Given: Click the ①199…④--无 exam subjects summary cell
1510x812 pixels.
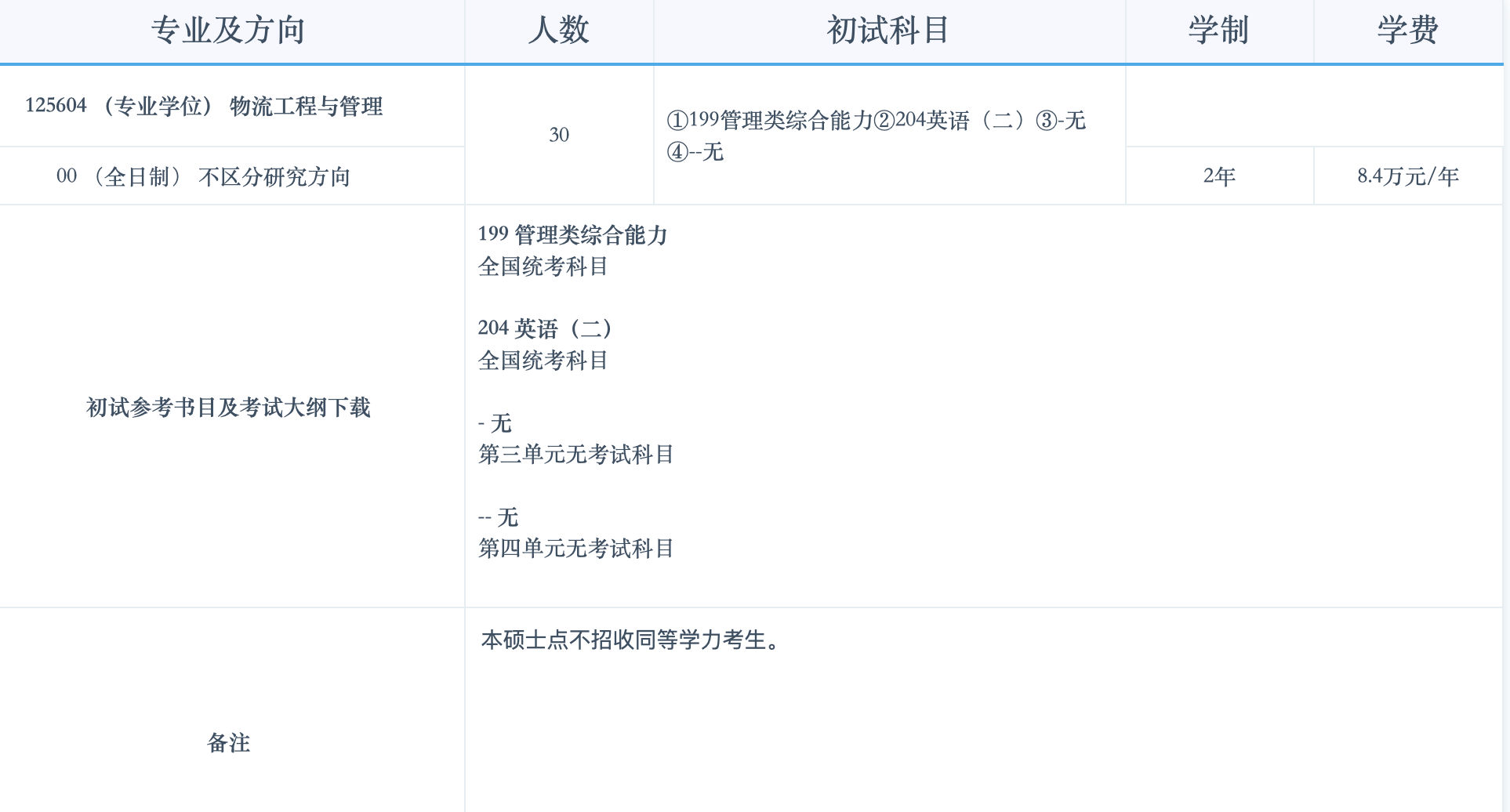Looking at the screenshot, I should pyautogui.click(x=876, y=135).
